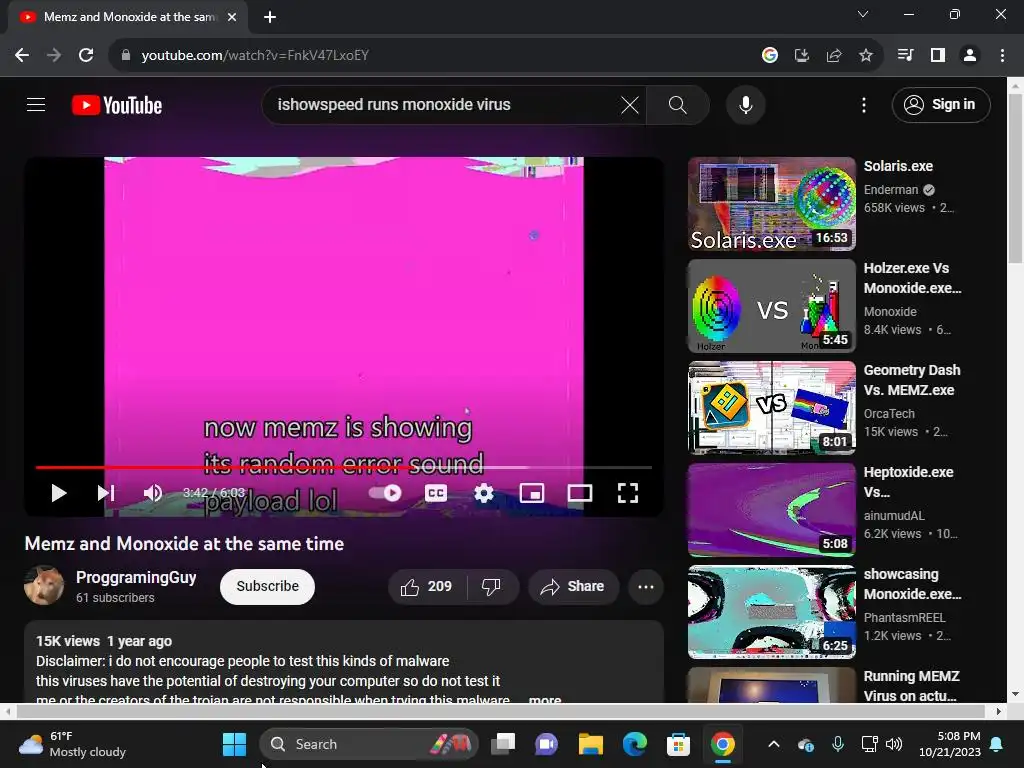1024x768 pixels.
Task: Mute the video volume
Action: pyautogui.click(x=153, y=493)
